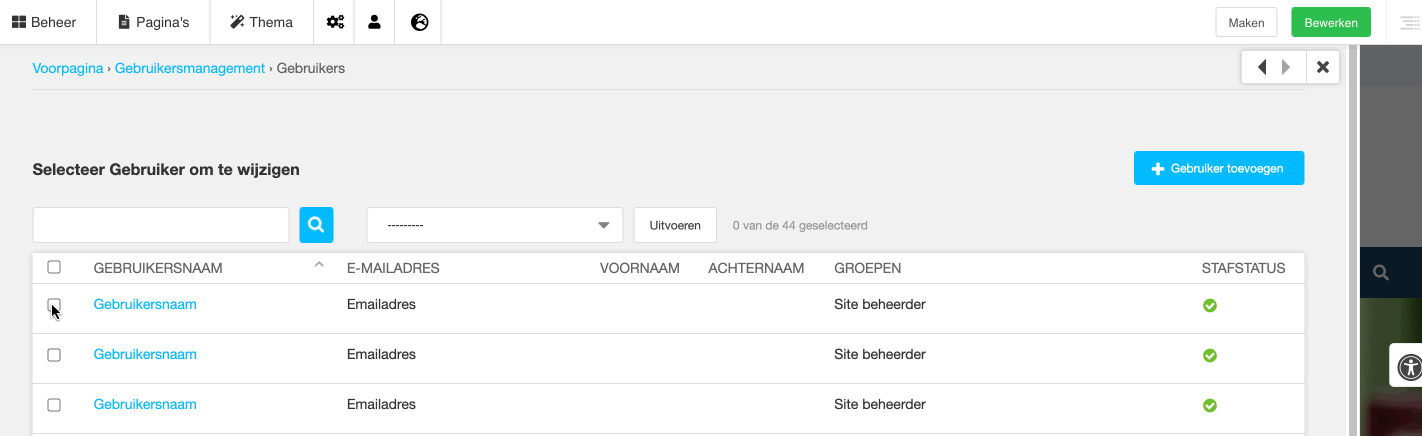Sort by E-mailadres column header

click(x=393, y=268)
